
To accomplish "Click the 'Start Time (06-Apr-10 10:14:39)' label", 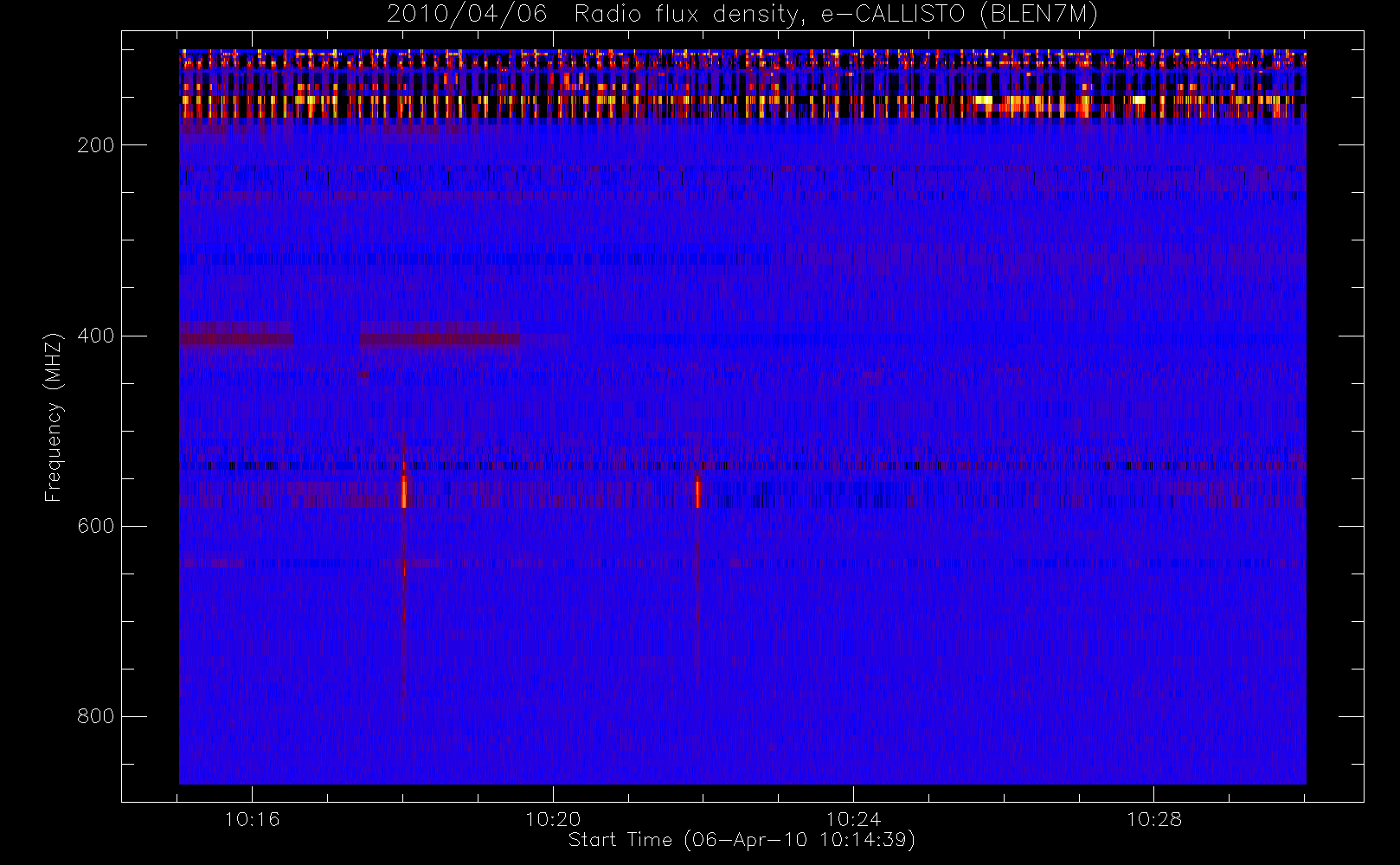I will [x=742, y=839].
